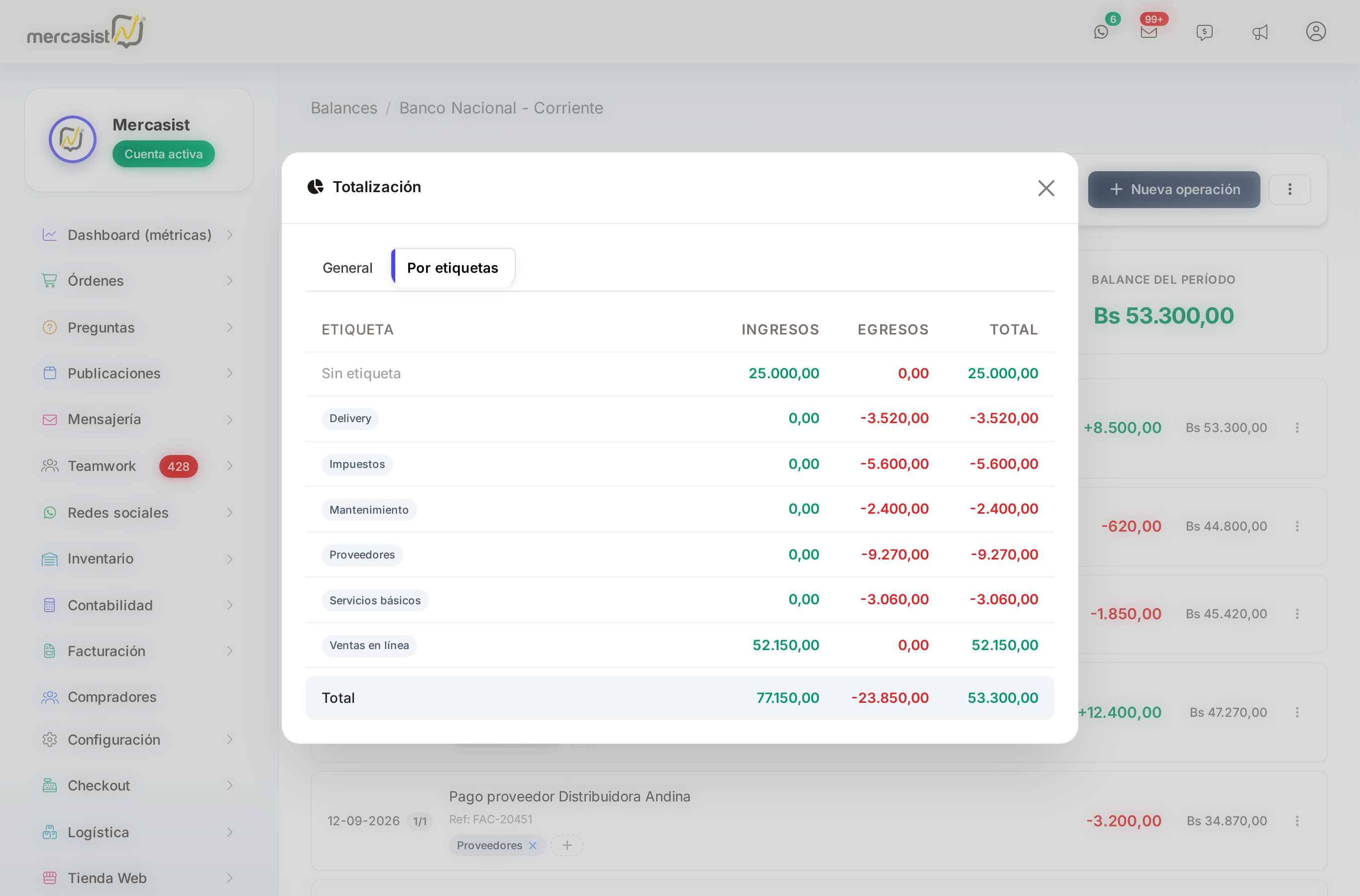The image size is (1360, 896).
Task: Add a tag with the plus button
Action: (x=567, y=845)
